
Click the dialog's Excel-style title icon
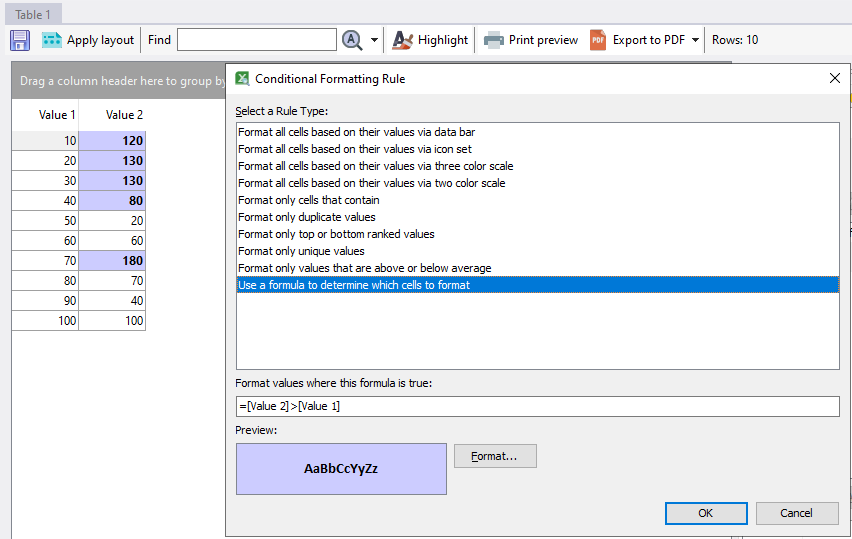242,78
